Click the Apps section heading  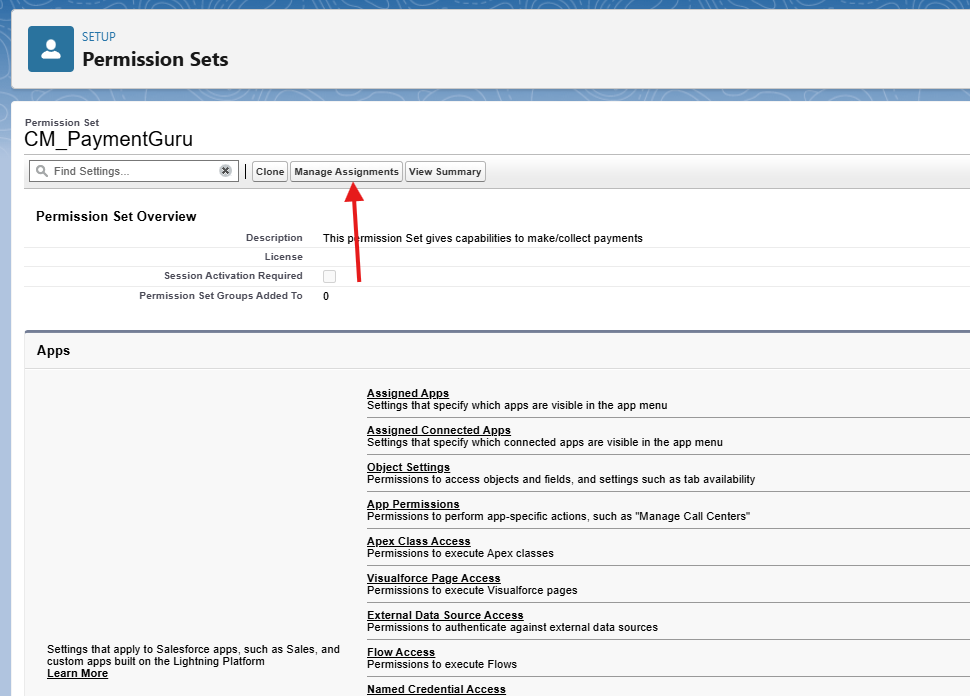[x=53, y=350]
